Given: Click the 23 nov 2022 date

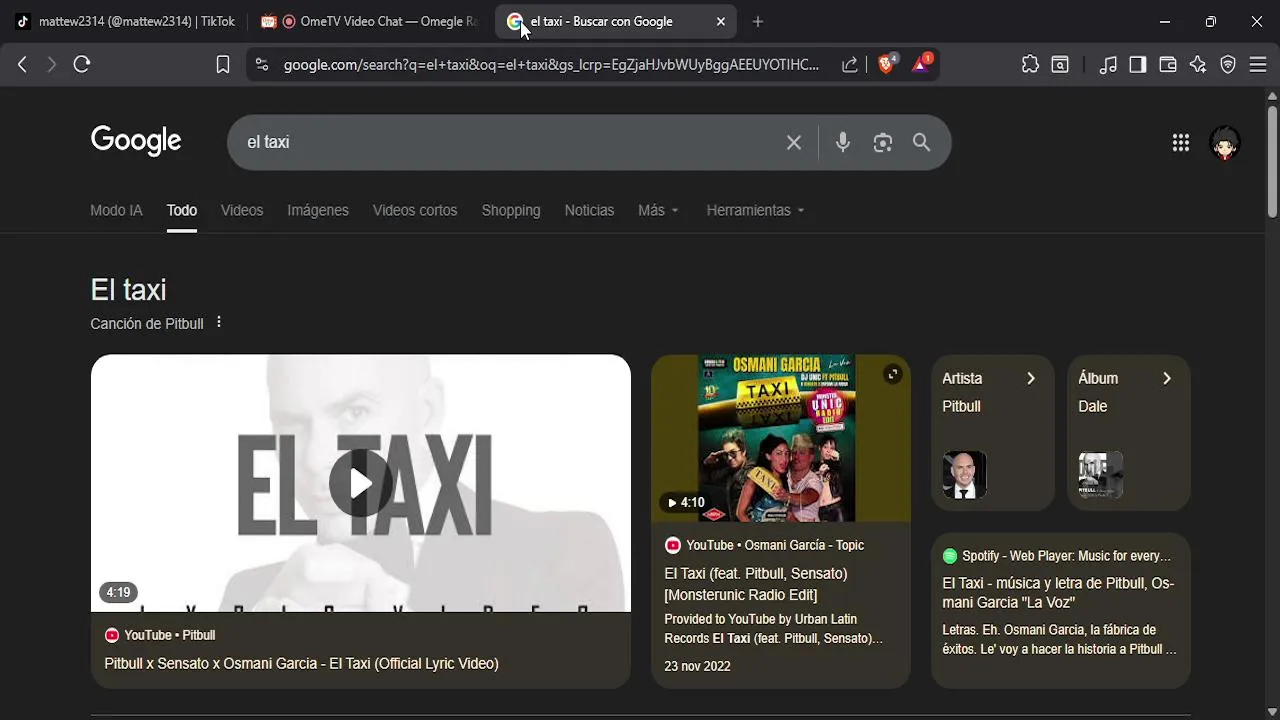Looking at the screenshot, I should tap(697, 666).
